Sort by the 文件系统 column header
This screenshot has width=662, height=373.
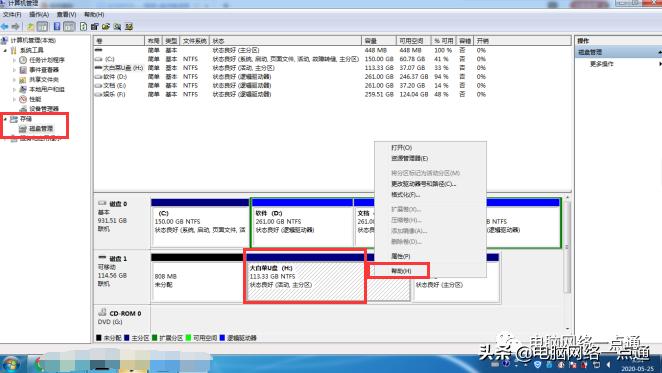[x=195, y=41]
